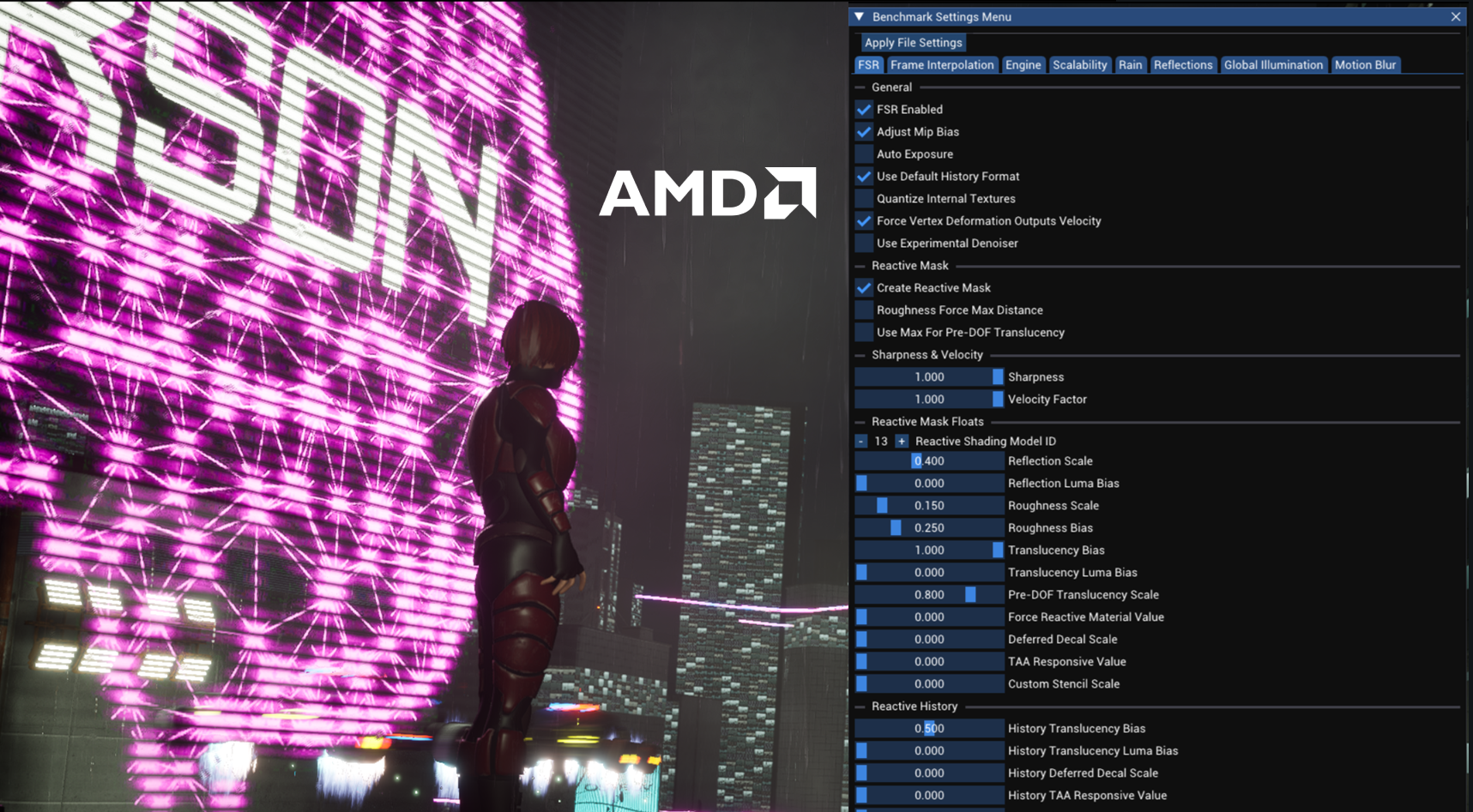Click the History Translucency Luma Bias slider
Screen dimensions: 1473x812
click(x=929, y=750)
